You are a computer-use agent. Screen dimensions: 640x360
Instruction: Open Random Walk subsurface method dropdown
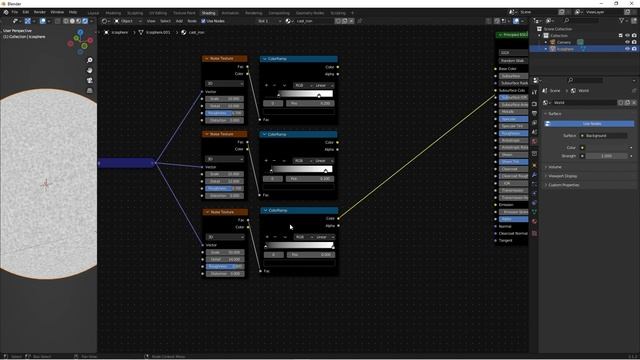point(513,60)
